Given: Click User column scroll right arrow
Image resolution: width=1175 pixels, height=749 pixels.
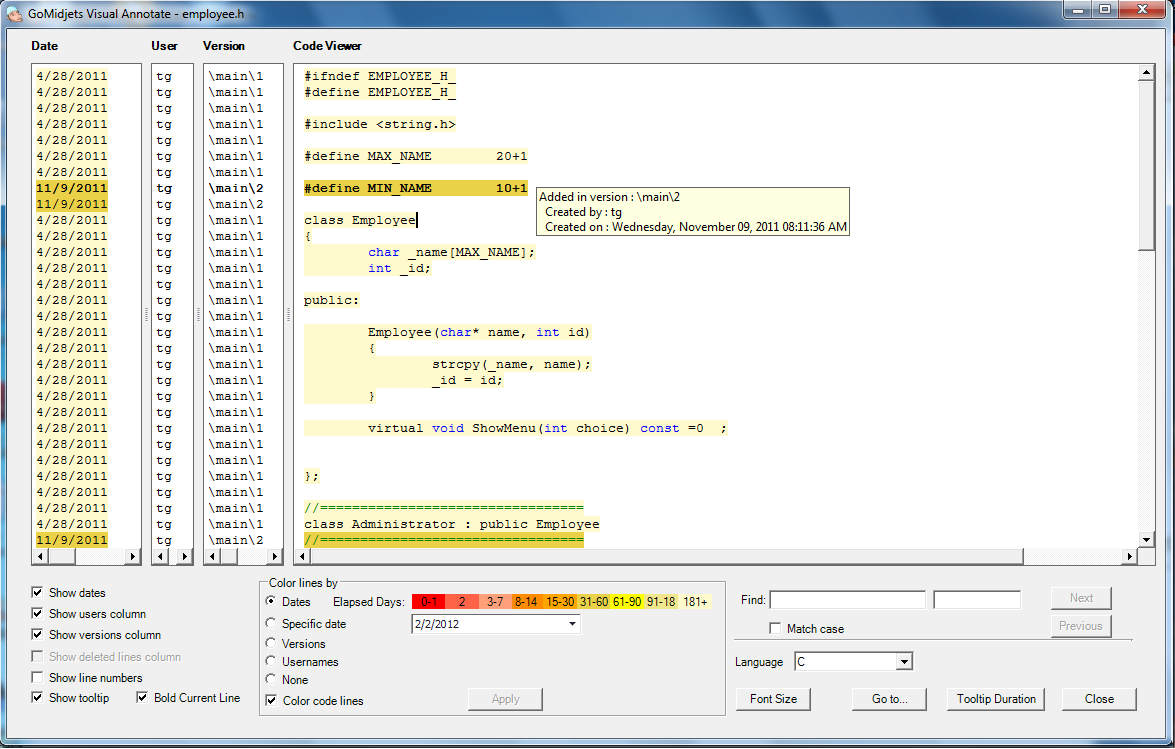Looking at the screenshot, I should [184, 556].
